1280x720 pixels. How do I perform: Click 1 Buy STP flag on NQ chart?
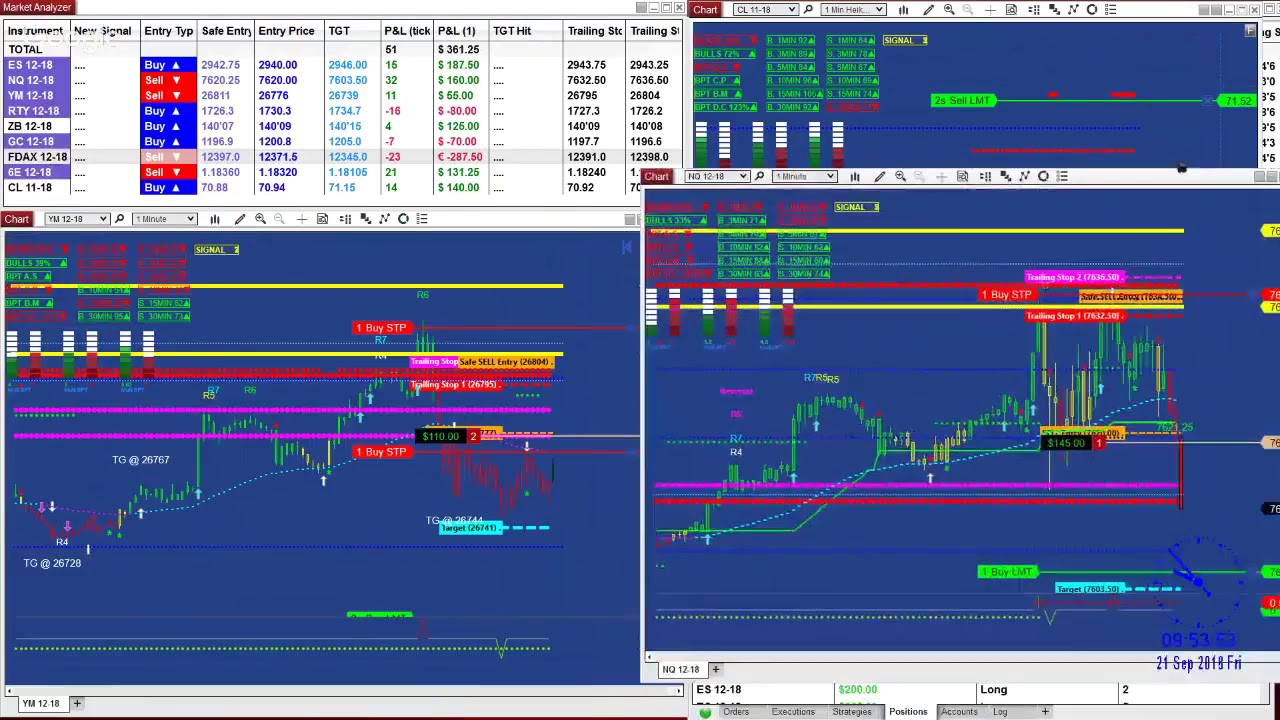1006,295
